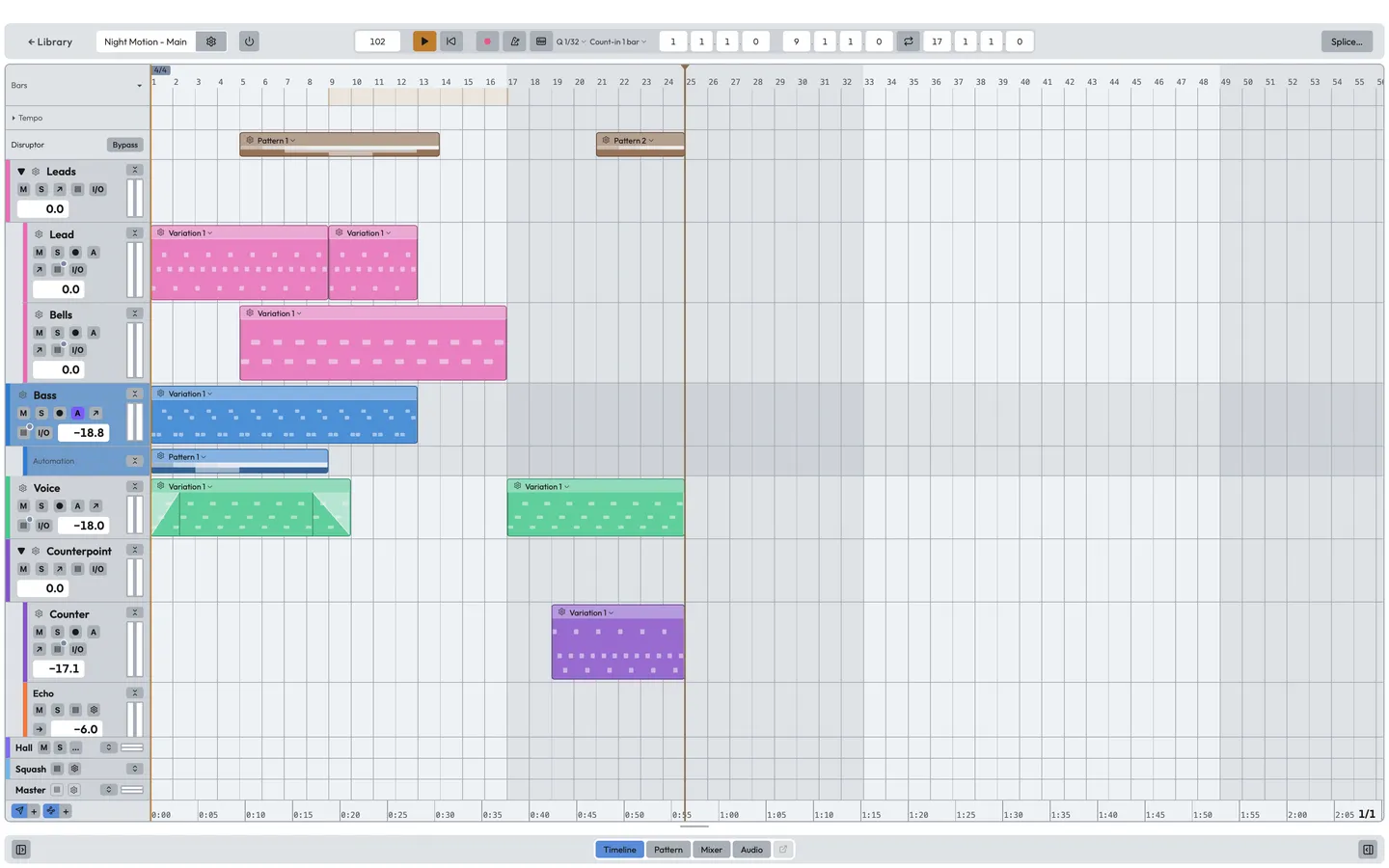Open the Master track gear icon
Screen dimensions: 1389x868
74,790
